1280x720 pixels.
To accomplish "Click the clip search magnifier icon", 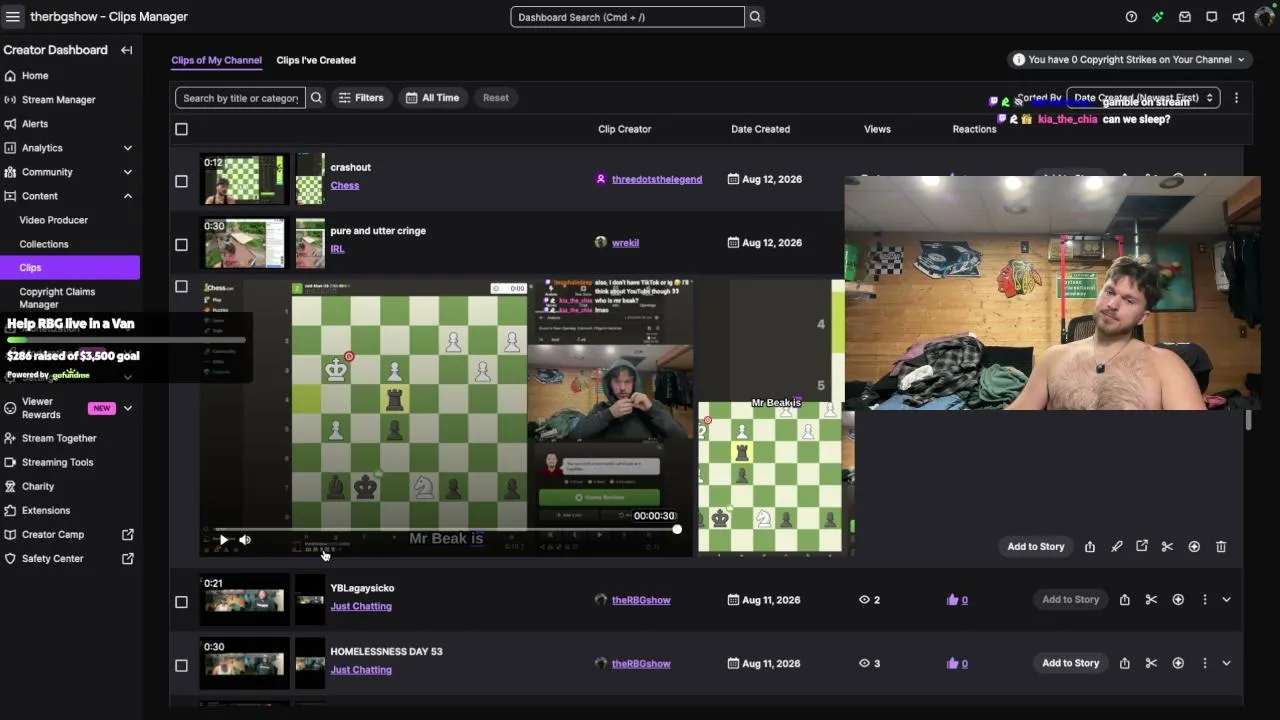I will (x=316, y=98).
